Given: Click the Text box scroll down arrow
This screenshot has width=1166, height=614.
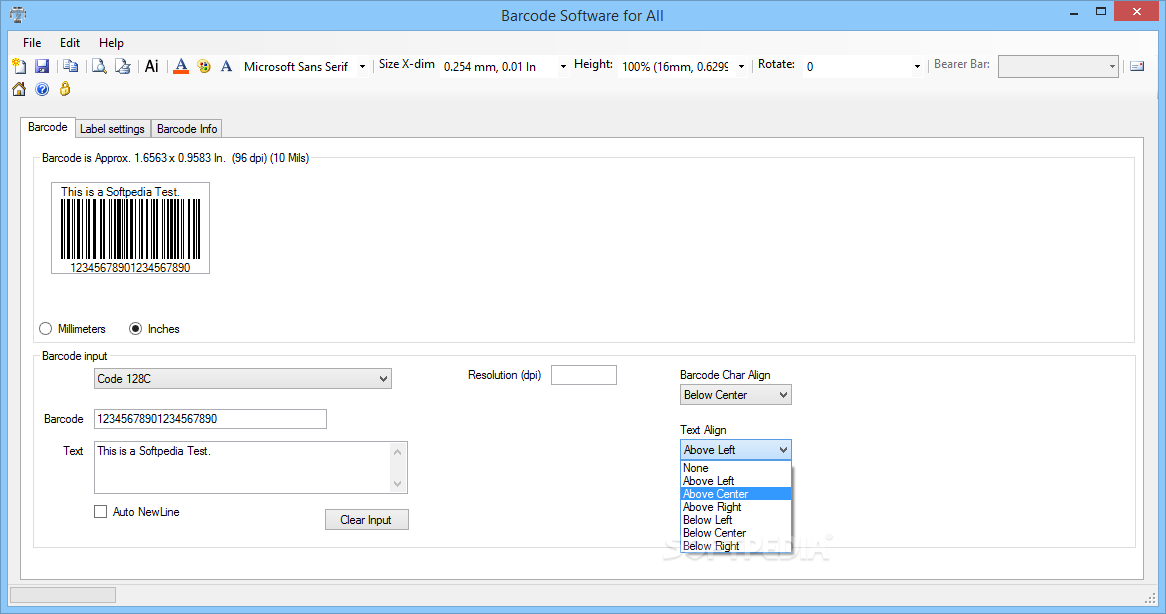Looking at the screenshot, I should click(x=398, y=484).
